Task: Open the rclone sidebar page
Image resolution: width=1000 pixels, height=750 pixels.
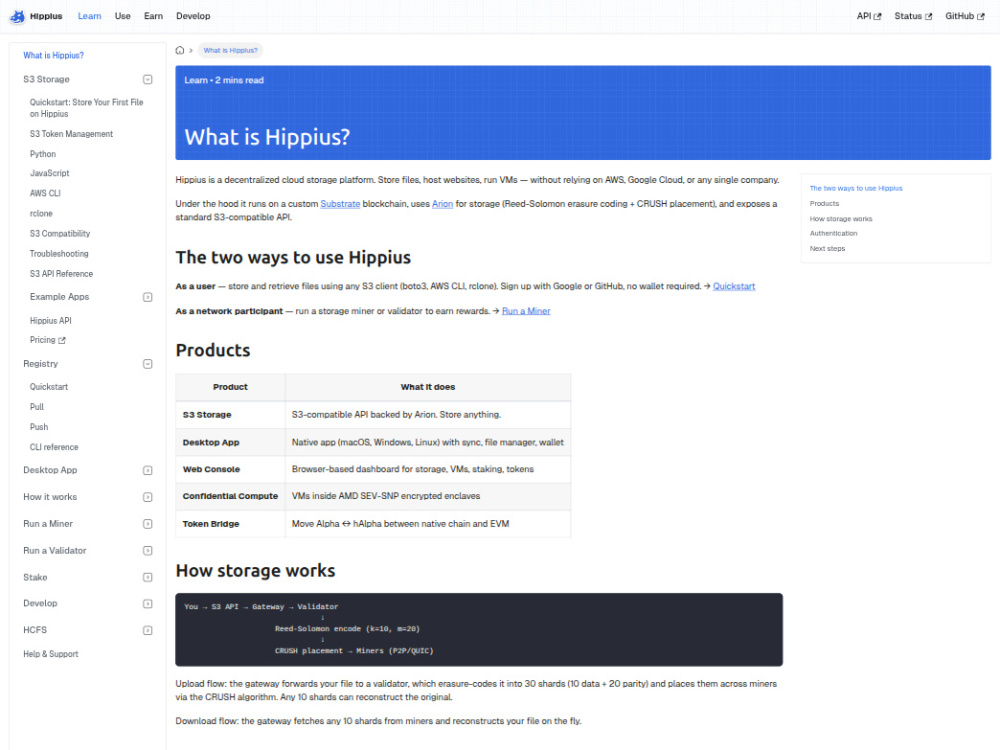Action: coord(41,214)
